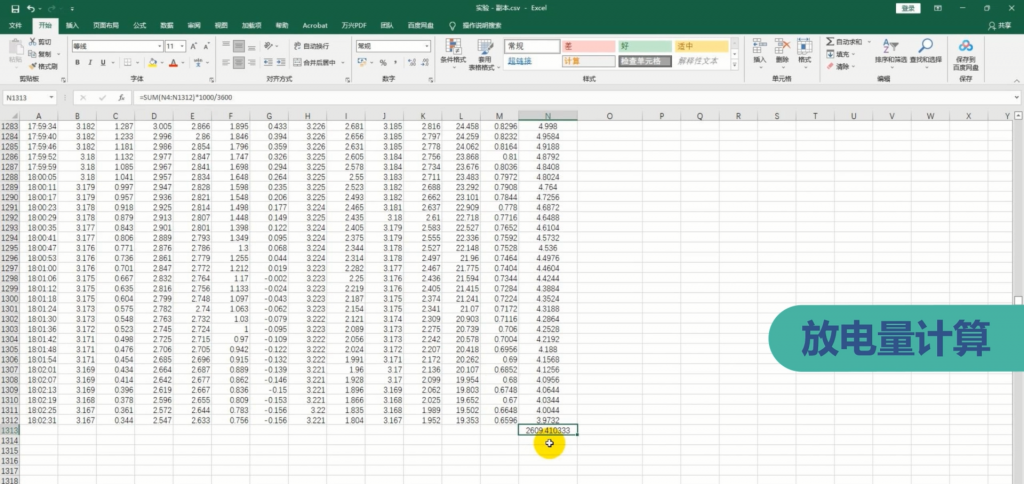The image size is (1024, 484).
Task: Click the Share (共享) button
Action: click(x=999, y=25)
